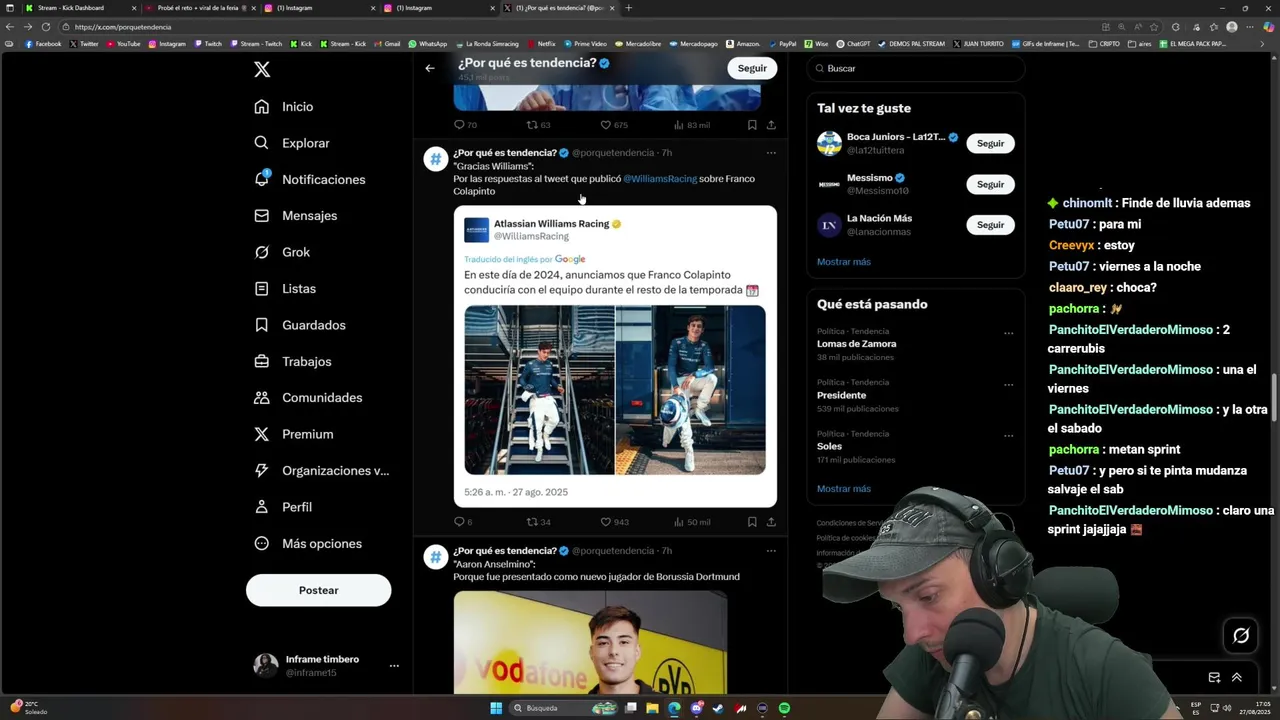
Task: Open more options on the Gracias Williams tweet
Action: click(771, 153)
